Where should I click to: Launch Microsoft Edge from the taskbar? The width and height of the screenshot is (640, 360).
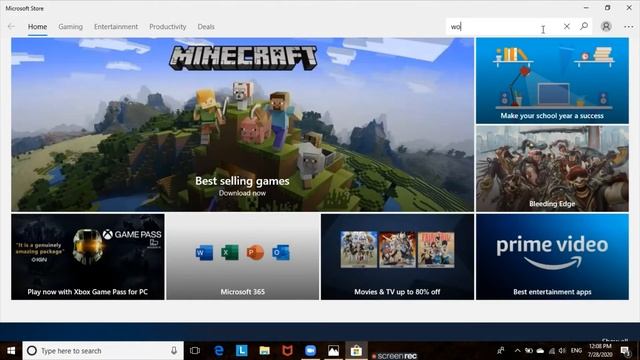coord(219,351)
